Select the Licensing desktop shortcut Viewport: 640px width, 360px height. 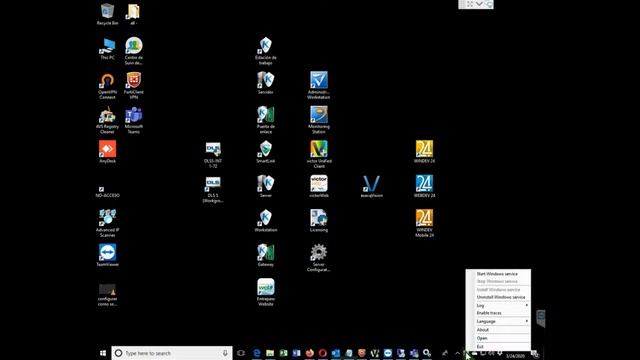[x=319, y=221]
